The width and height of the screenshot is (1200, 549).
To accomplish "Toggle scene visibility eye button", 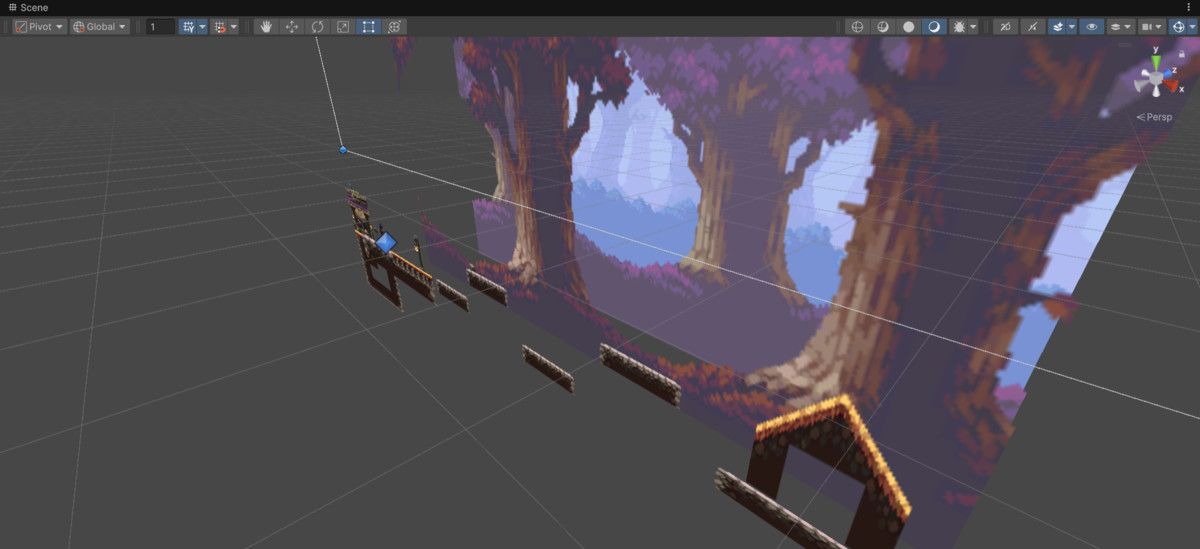I will click(x=1091, y=27).
